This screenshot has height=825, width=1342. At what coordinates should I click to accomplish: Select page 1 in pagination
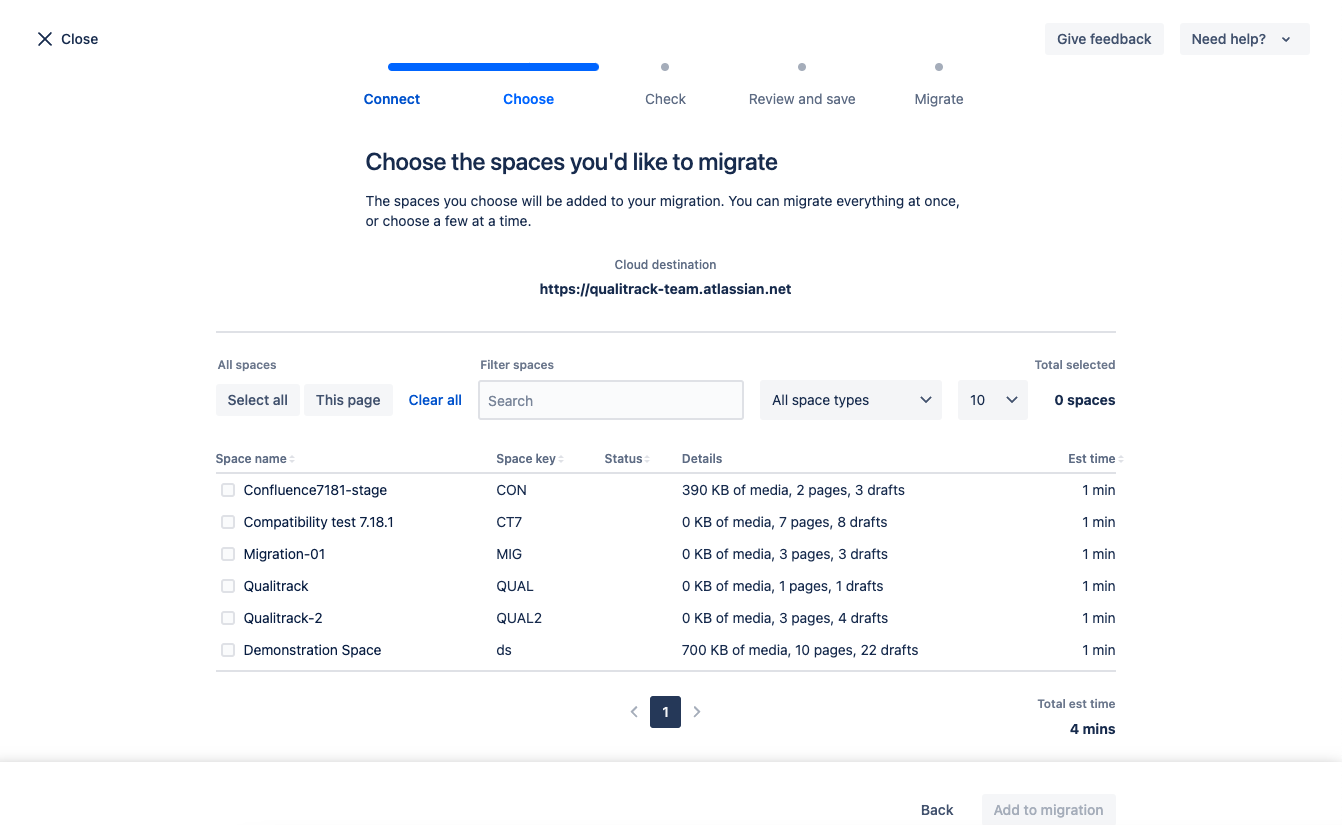coord(665,712)
